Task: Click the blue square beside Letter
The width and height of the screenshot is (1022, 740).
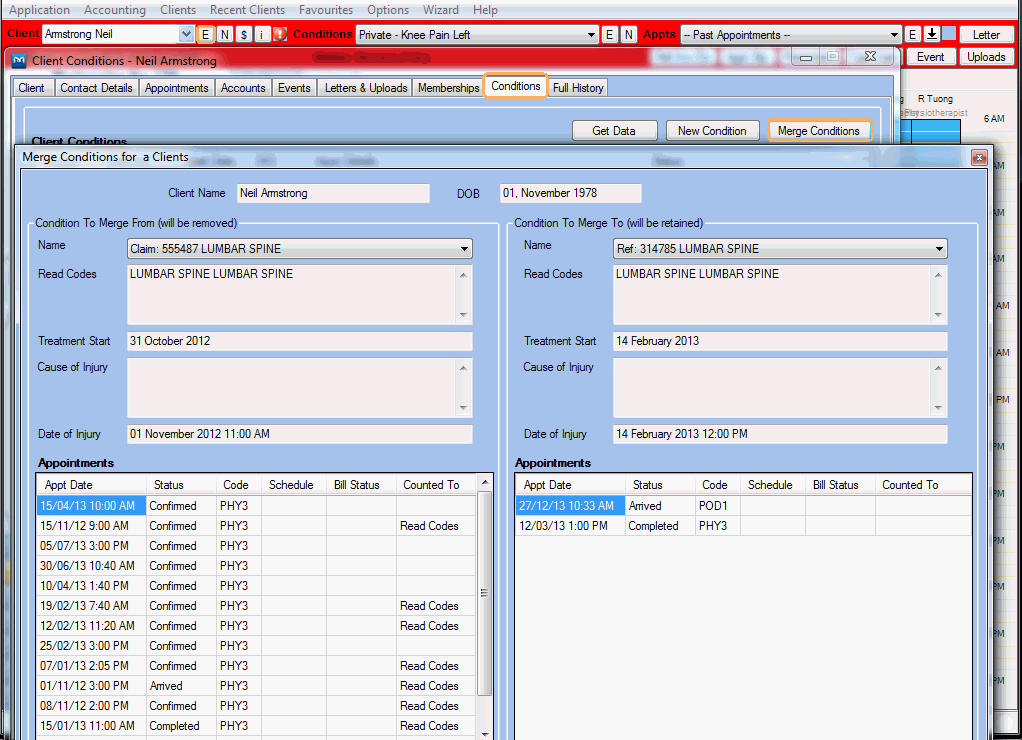Action: [950, 35]
